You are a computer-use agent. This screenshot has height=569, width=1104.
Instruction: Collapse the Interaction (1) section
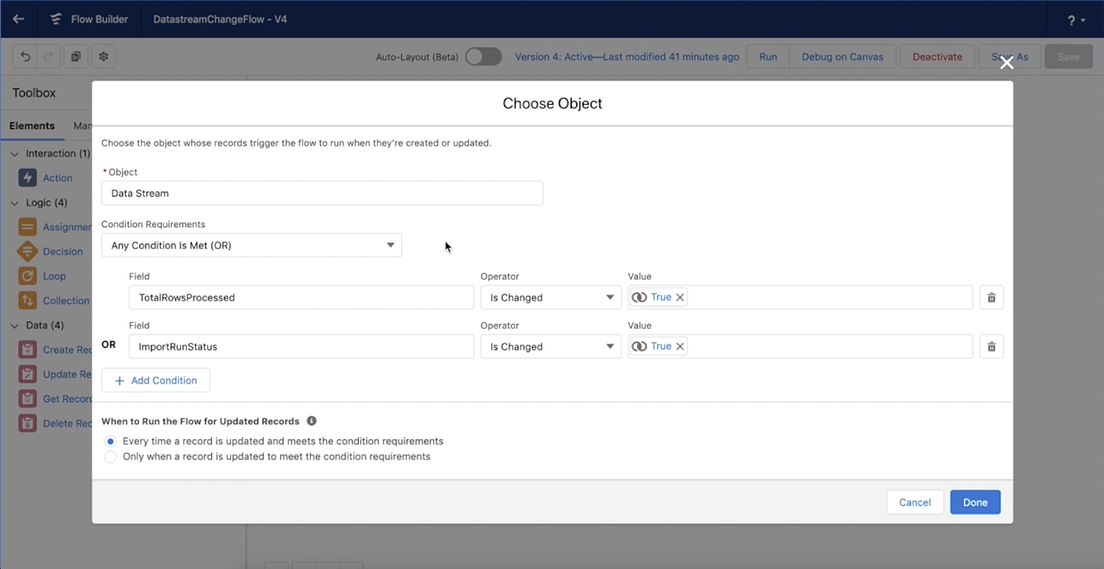click(15, 154)
